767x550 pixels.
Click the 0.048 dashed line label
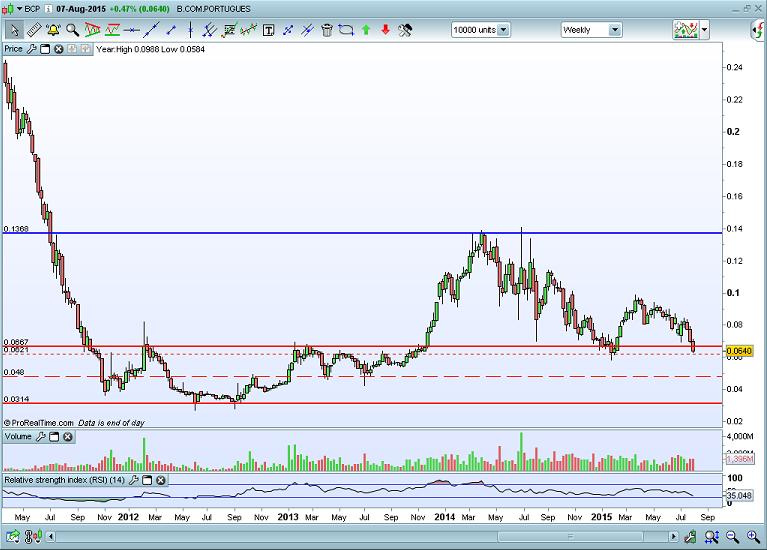click(14, 372)
